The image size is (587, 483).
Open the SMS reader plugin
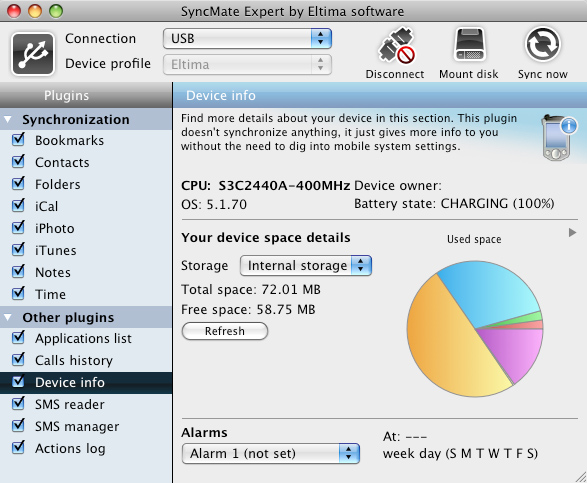(86, 404)
